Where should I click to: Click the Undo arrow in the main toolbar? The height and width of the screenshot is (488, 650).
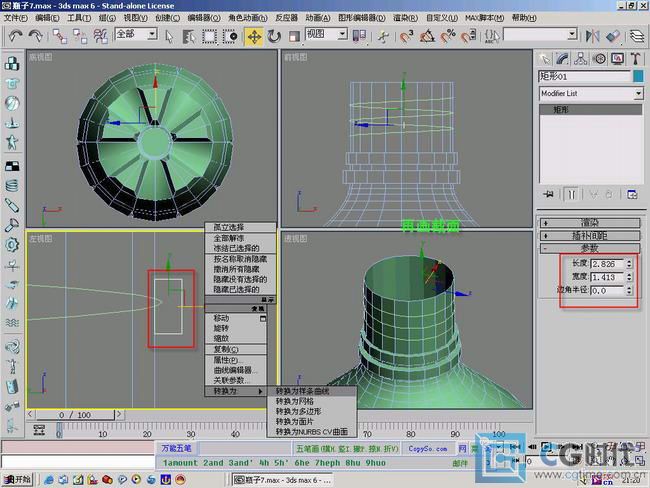pos(15,36)
